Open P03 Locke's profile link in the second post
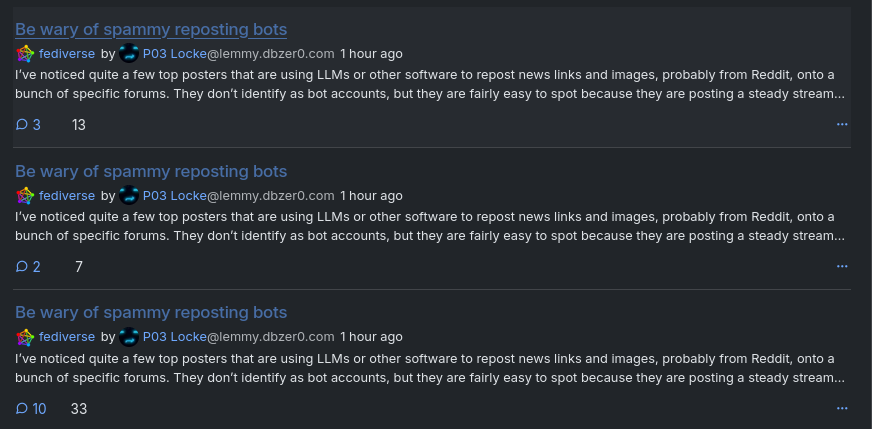Image resolution: width=872 pixels, height=429 pixels. pyautogui.click(x=175, y=196)
